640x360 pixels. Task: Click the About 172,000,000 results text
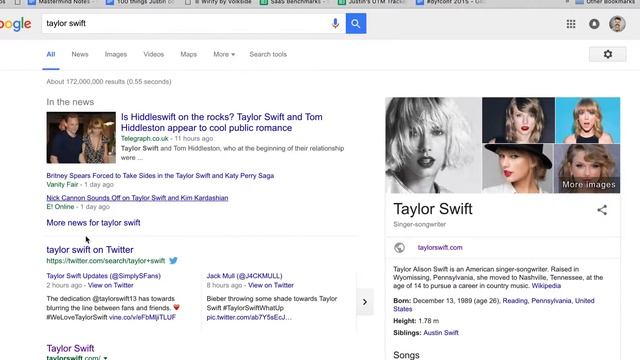109,82
